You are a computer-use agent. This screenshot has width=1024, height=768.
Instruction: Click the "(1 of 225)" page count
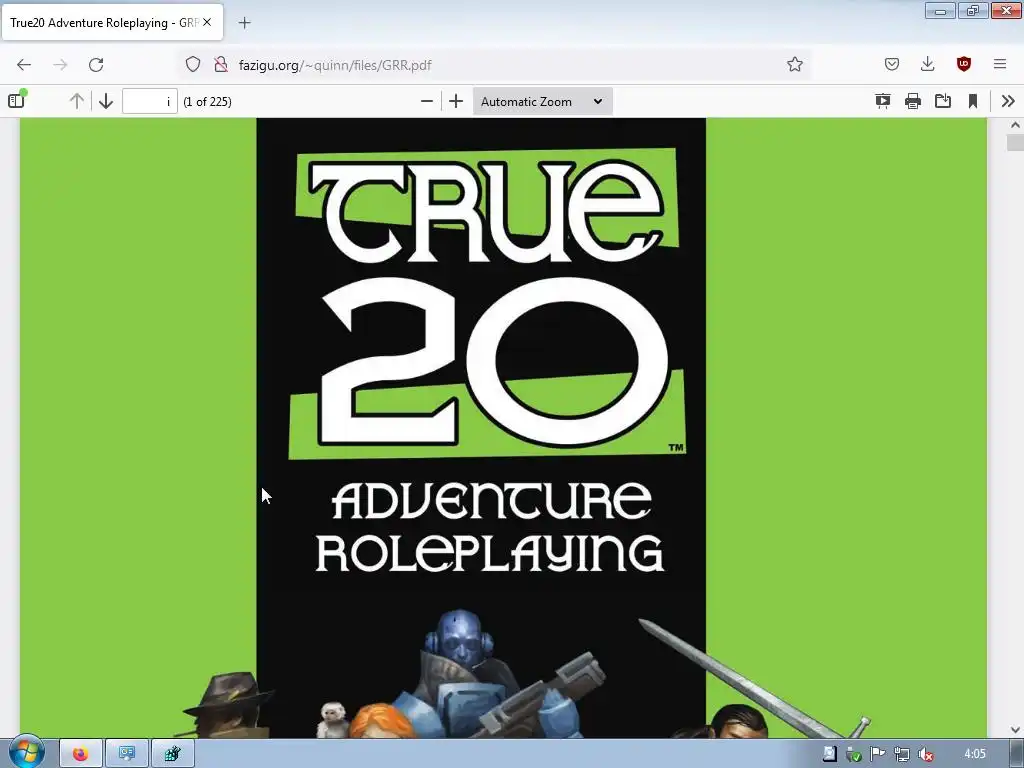pyautogui.click(x=207, y=102)
